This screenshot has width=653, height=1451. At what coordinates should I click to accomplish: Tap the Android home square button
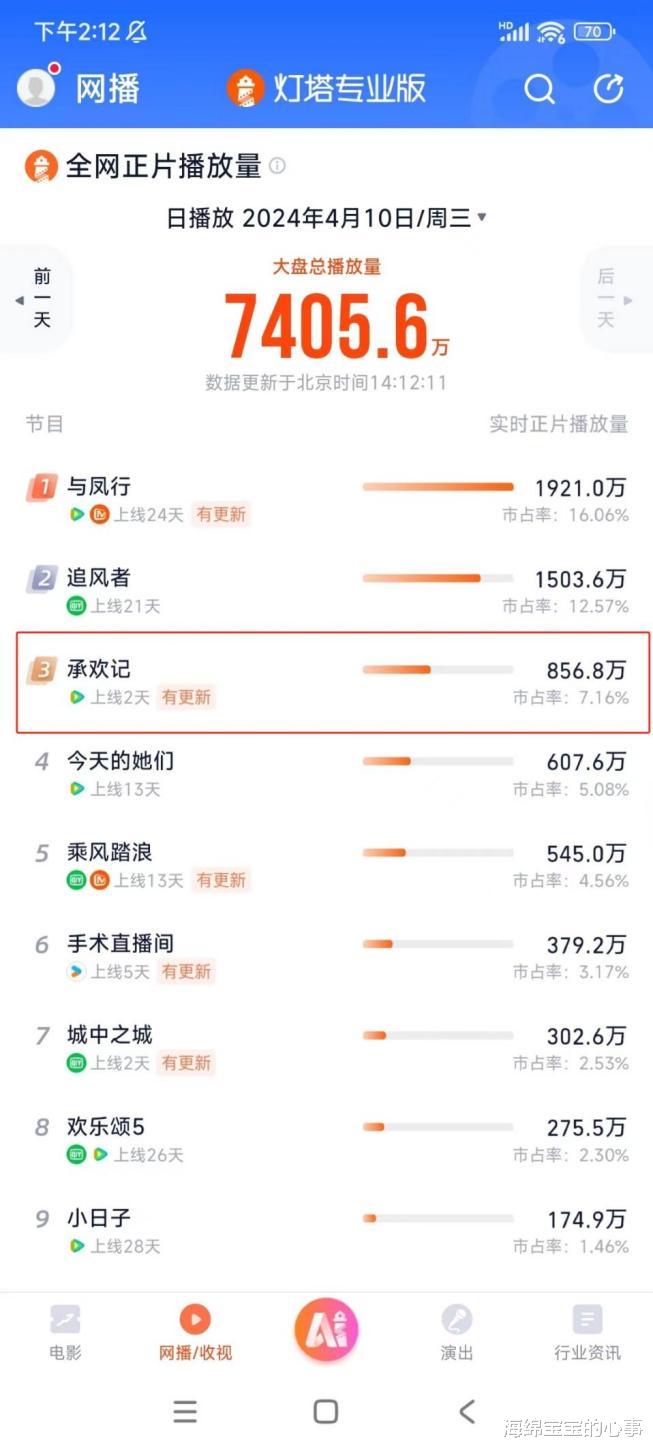pyautogui.click(x=326, y=1411)
